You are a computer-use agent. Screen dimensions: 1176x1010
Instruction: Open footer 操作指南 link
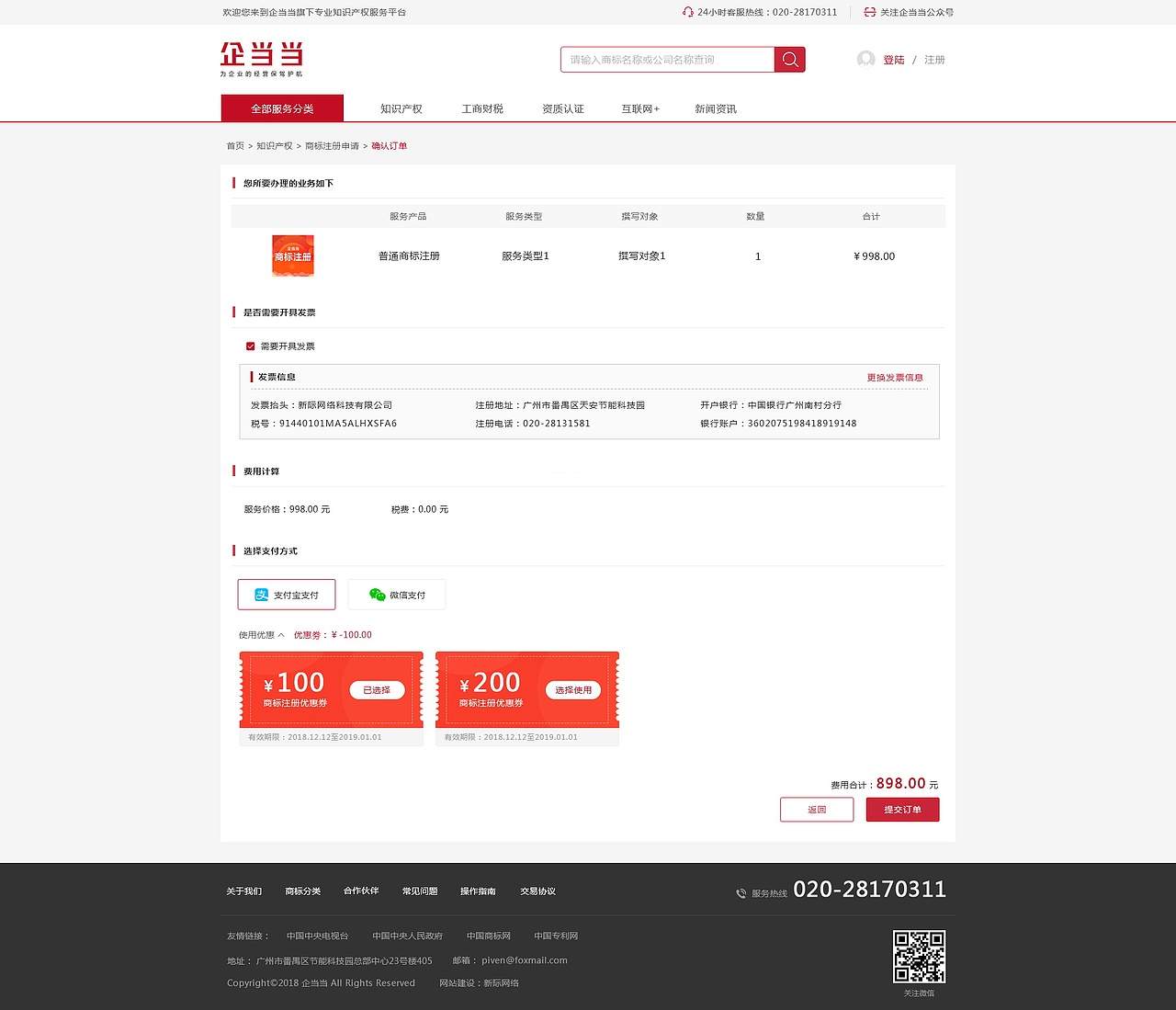tap(478, 891)
